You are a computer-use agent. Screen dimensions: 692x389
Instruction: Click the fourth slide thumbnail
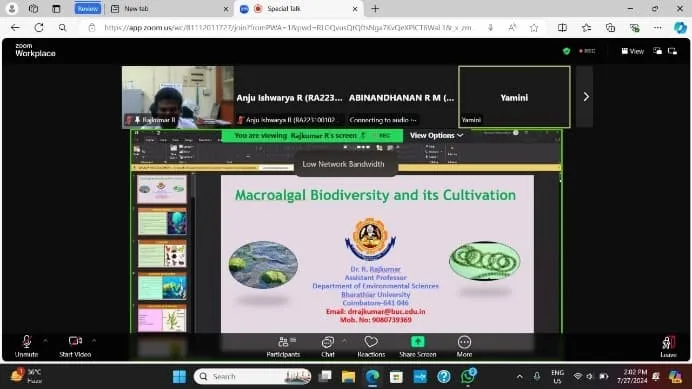point(162,286)
